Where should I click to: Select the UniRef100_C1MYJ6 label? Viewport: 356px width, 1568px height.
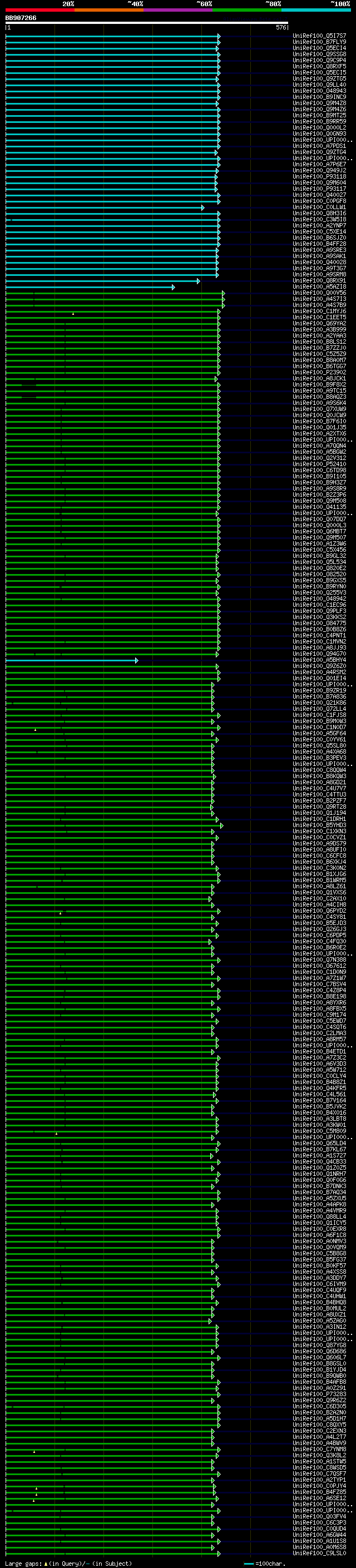pos(319,311)
